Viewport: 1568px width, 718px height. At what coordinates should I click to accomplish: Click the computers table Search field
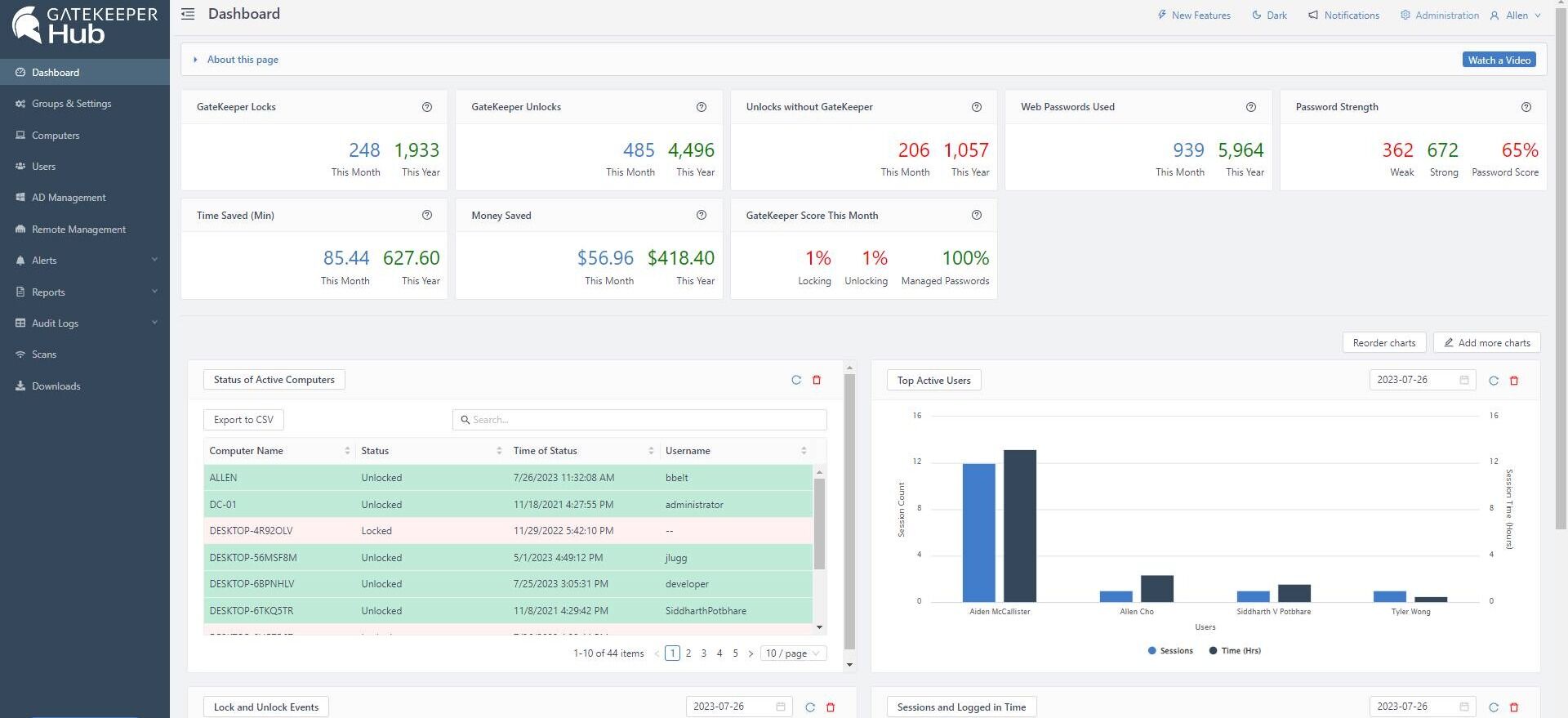pyautogui.click(x=639, y=420)
